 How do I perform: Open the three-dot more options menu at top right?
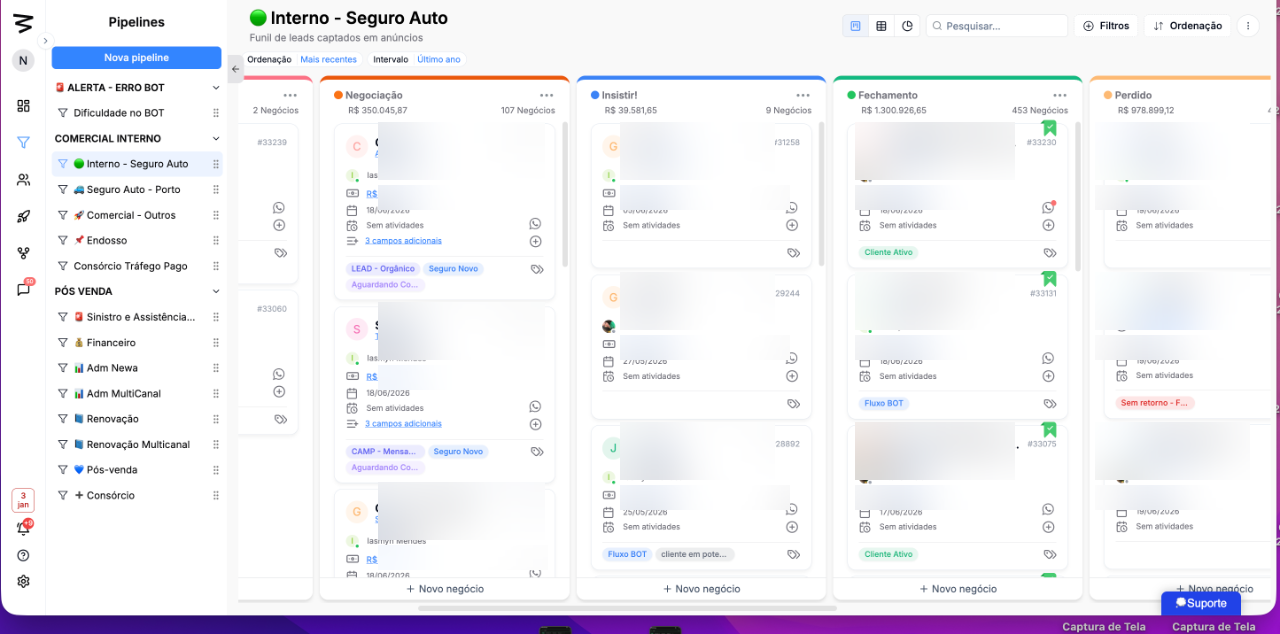point(1248,26)
